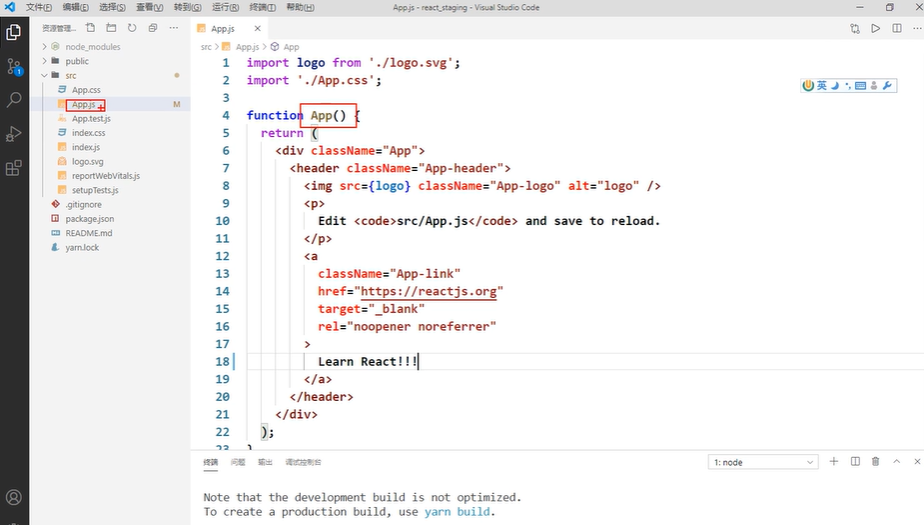
Task: Split the editor to the right
Action: coord(897,28)
